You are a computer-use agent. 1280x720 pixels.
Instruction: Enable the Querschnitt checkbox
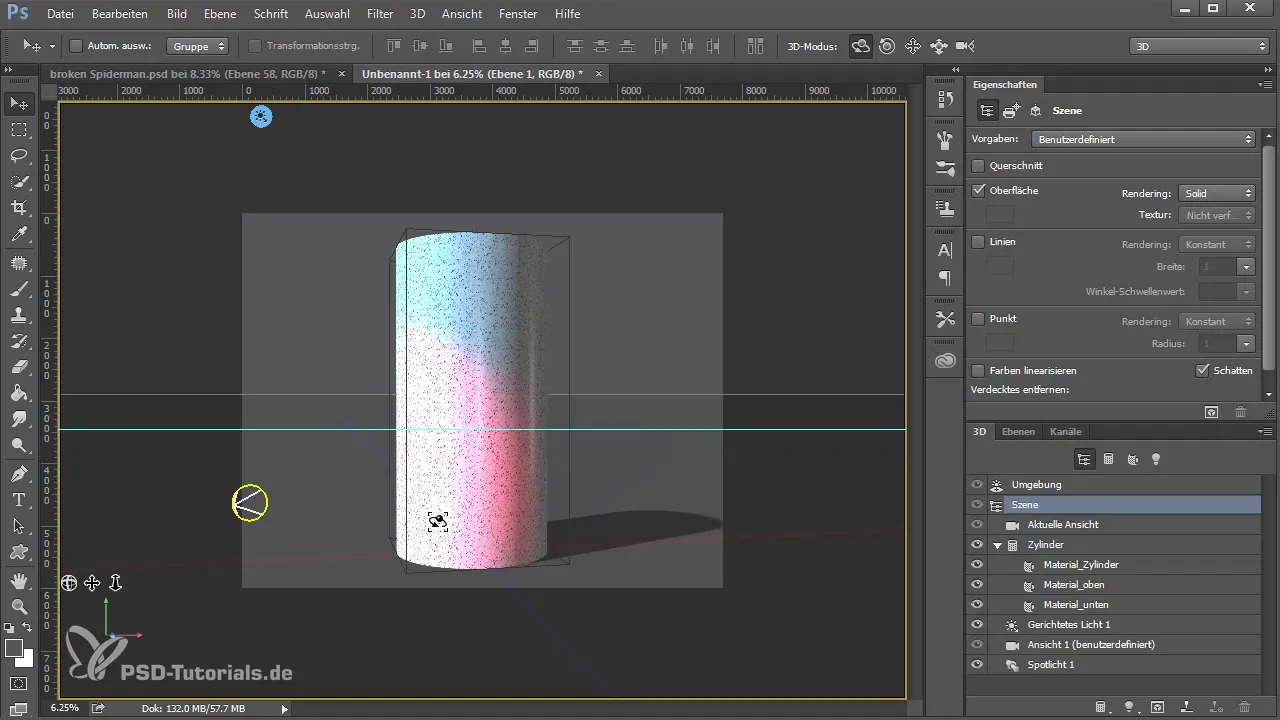(978, 166)
